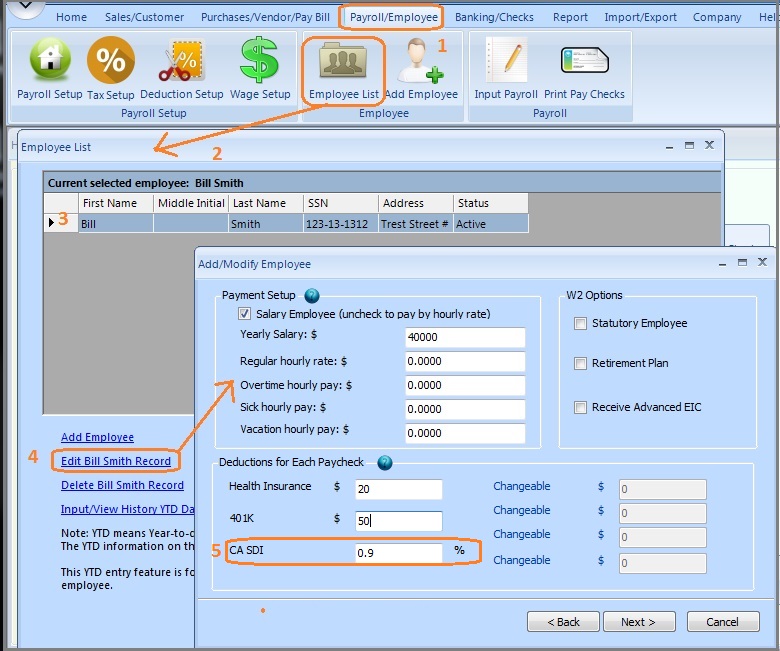Click the Yearly Salary input field
This screenshot has height=651, width=780.
coord(465,337)
